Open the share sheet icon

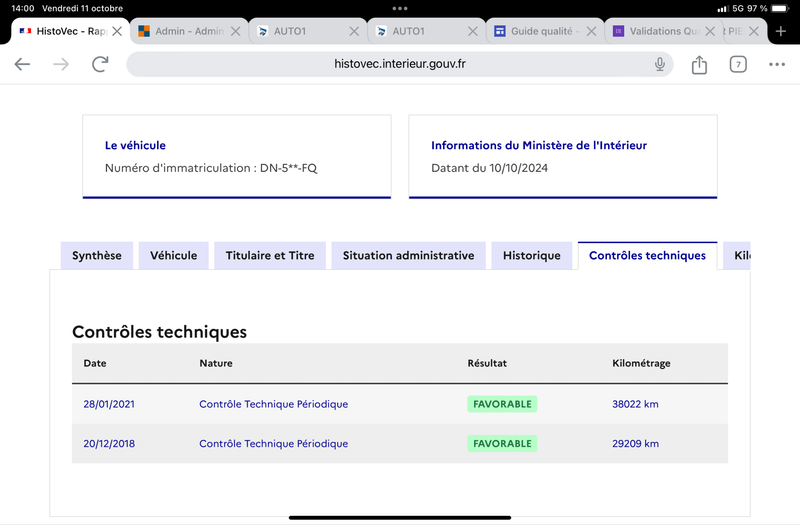pos(699,64)
